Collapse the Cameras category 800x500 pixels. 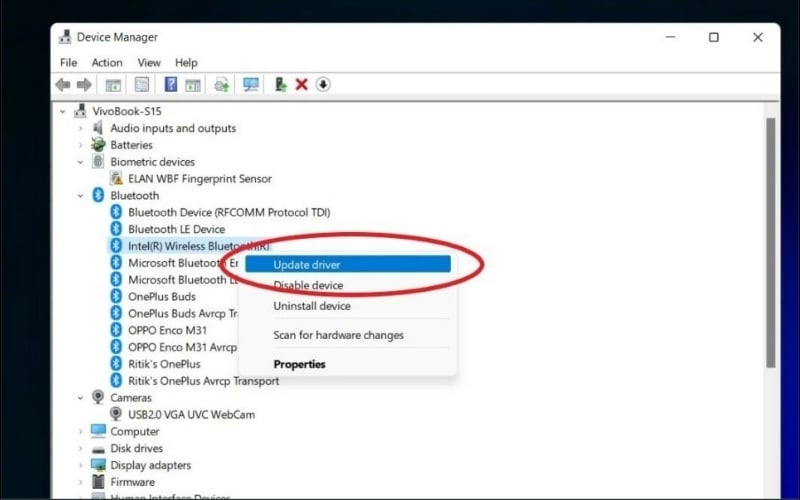pos(81,397)
